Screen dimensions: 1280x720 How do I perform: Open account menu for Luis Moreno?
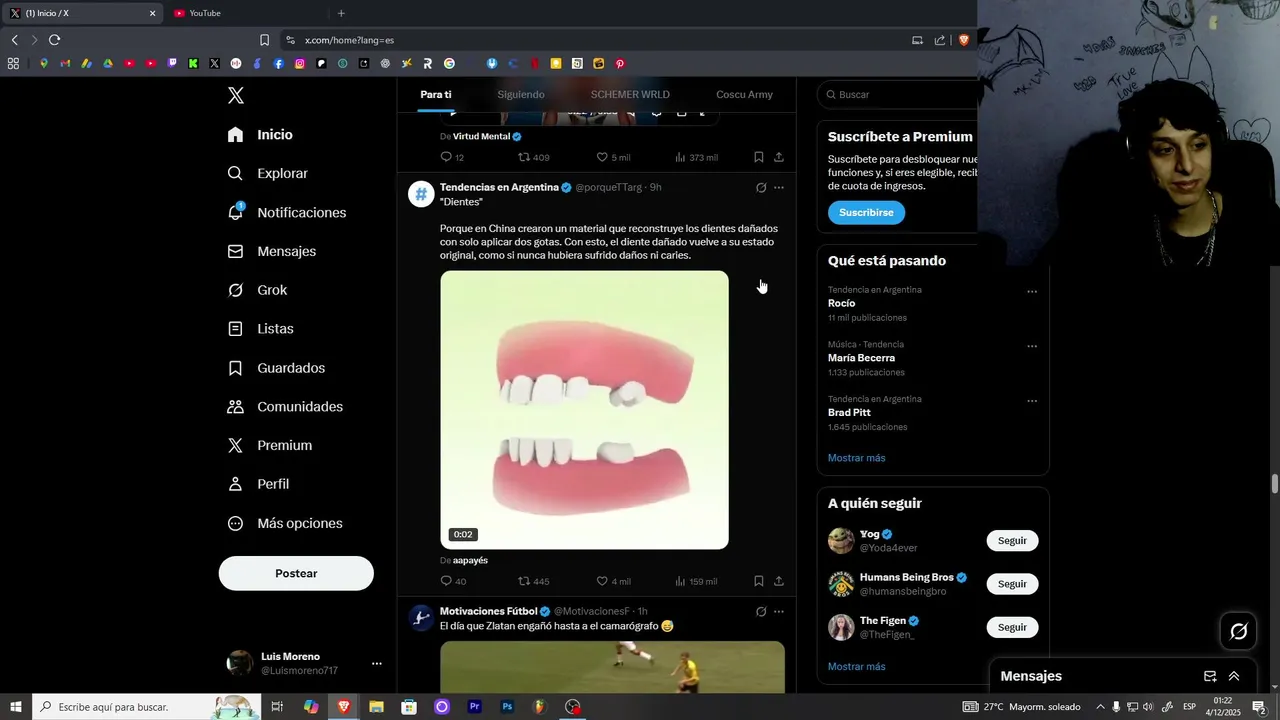click(x=304, y=663)
